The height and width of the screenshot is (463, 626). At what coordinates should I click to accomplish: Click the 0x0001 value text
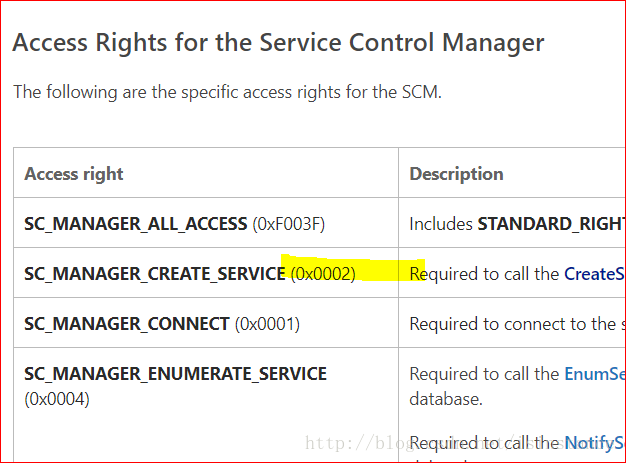pyautogui.click(x=267, y=324)
